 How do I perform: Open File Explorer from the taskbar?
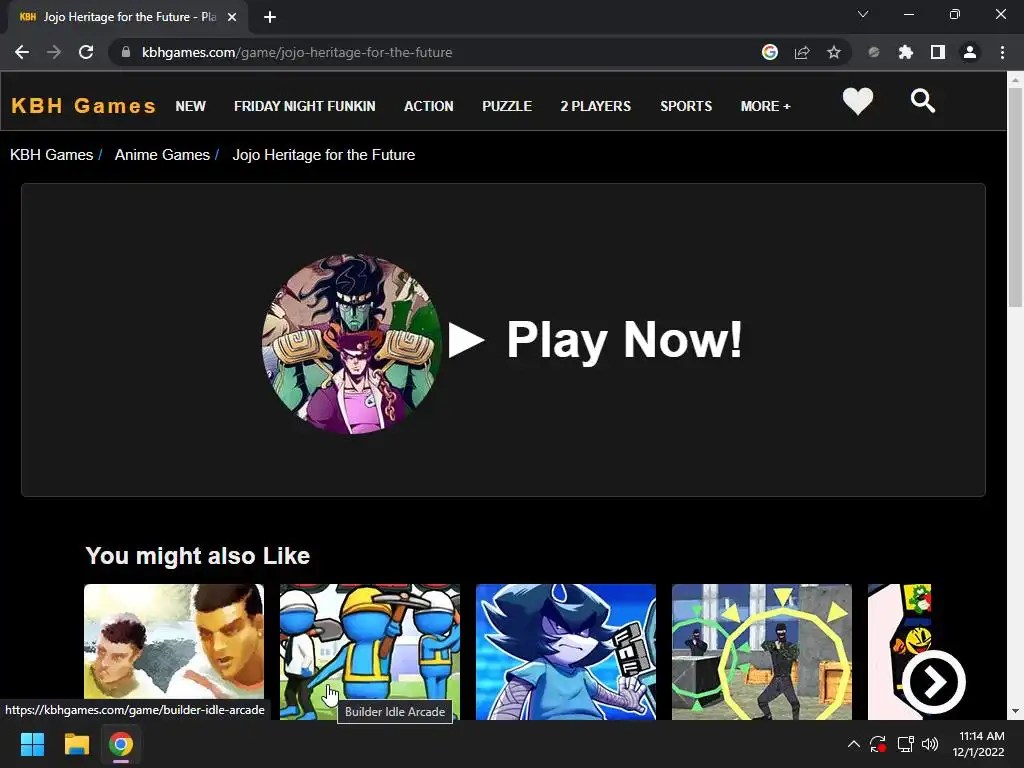76,744
